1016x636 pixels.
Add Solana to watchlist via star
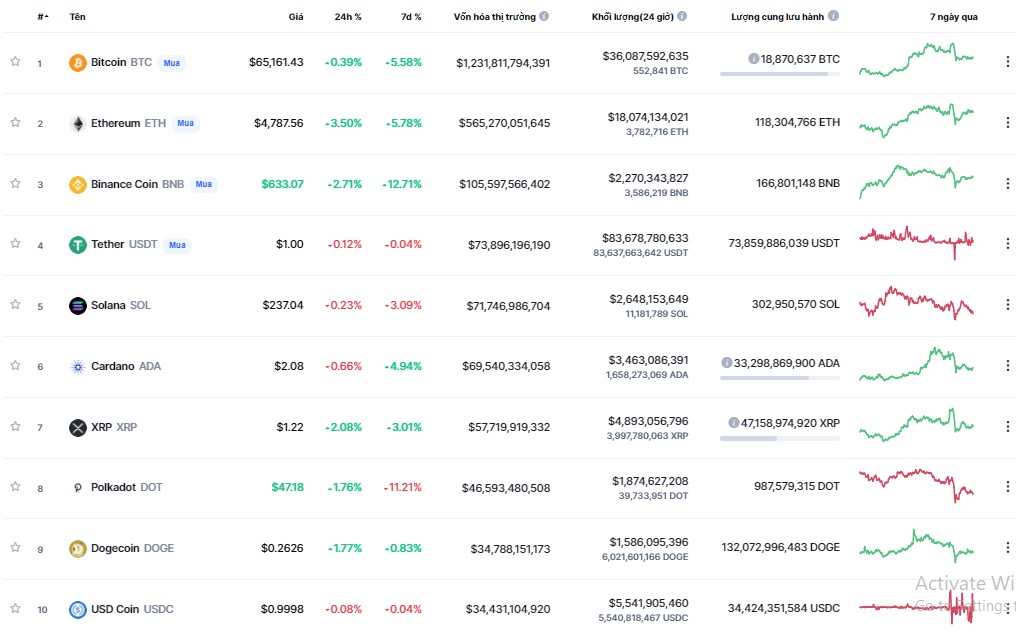(15, 304)
